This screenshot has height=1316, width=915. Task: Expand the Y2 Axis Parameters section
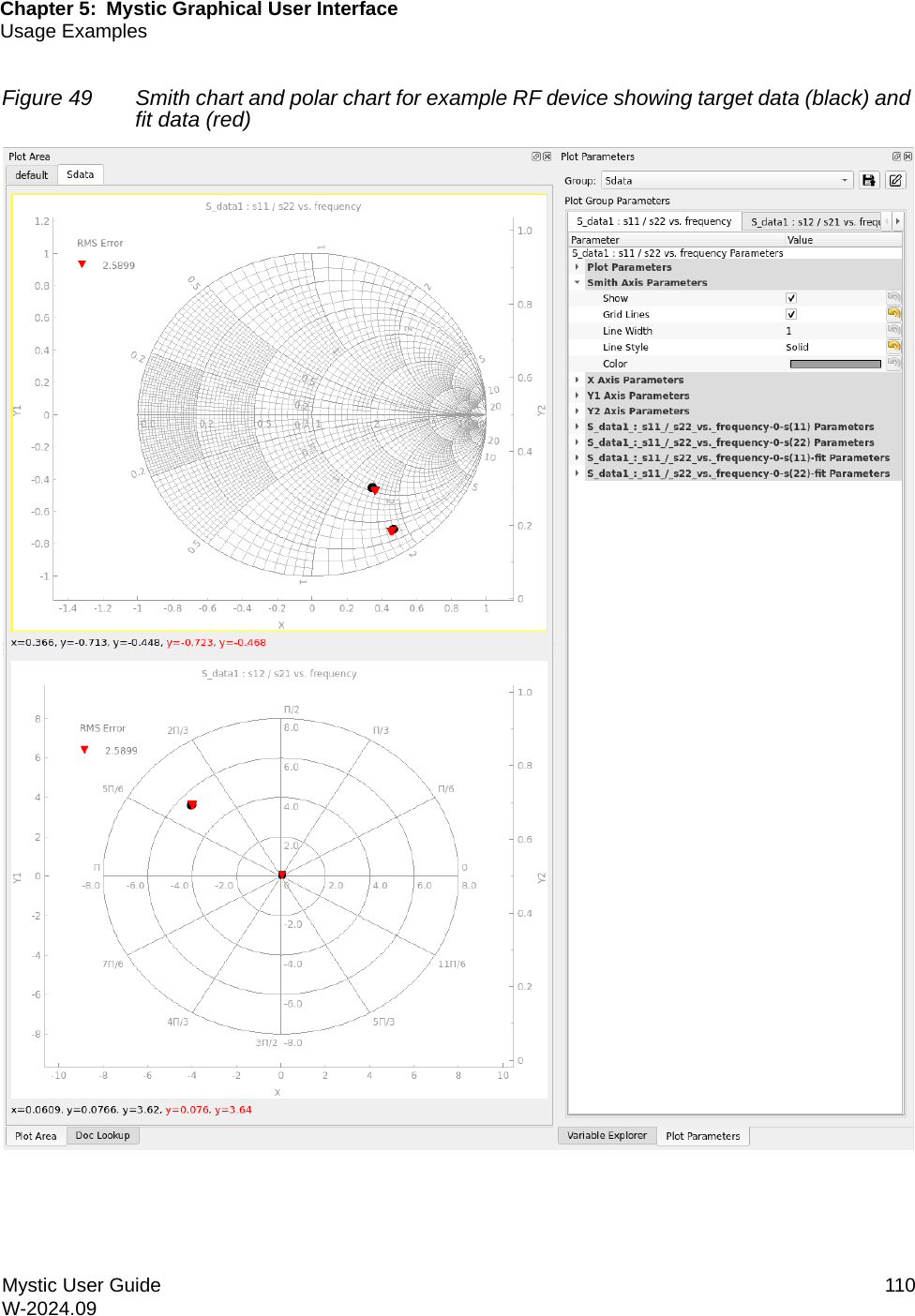[x=577, y=411]
